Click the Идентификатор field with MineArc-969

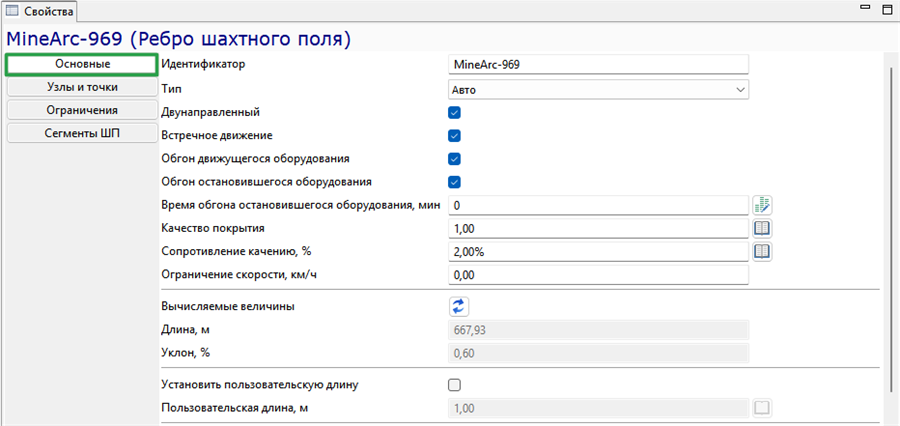[x=598, y=64]
